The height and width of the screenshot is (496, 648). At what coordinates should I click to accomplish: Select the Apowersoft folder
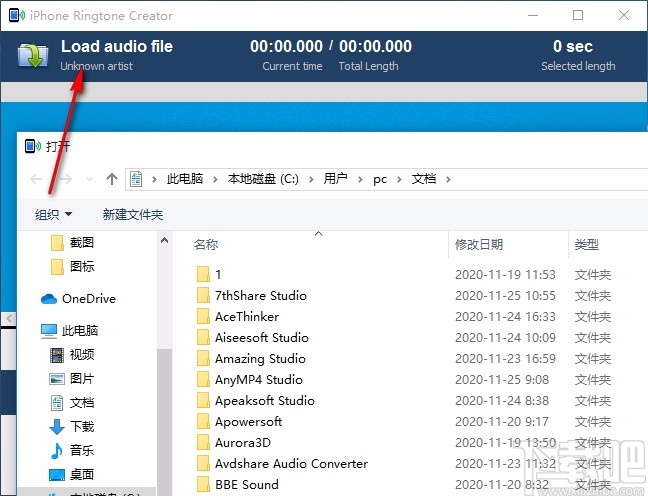pos(239,422)
